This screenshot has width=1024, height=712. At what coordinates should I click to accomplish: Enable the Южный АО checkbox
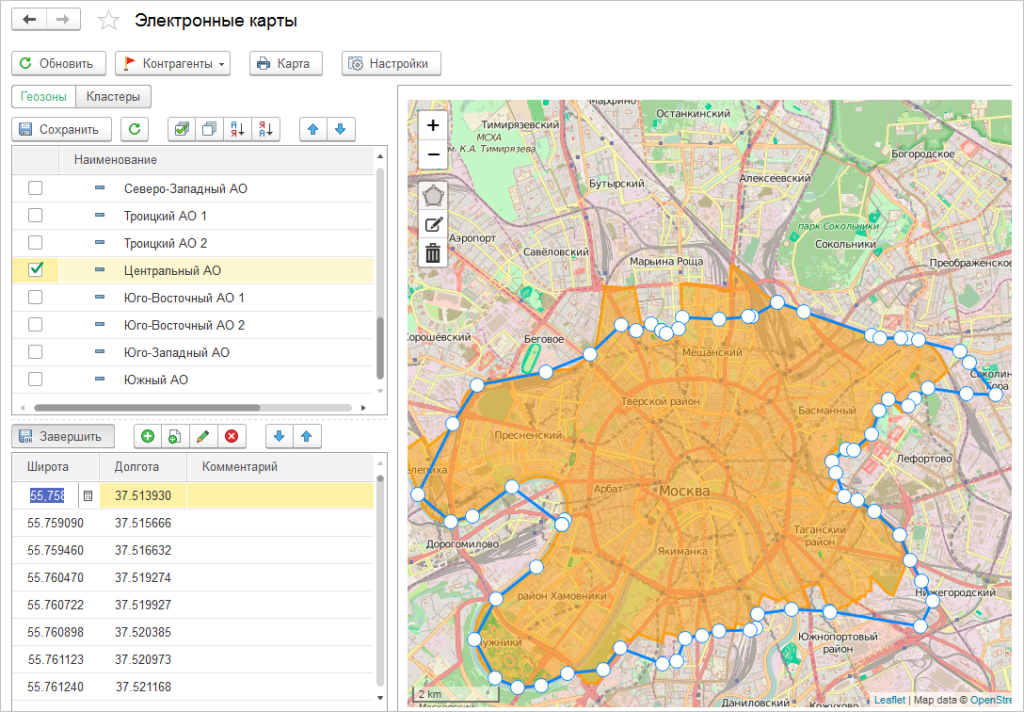36,380
